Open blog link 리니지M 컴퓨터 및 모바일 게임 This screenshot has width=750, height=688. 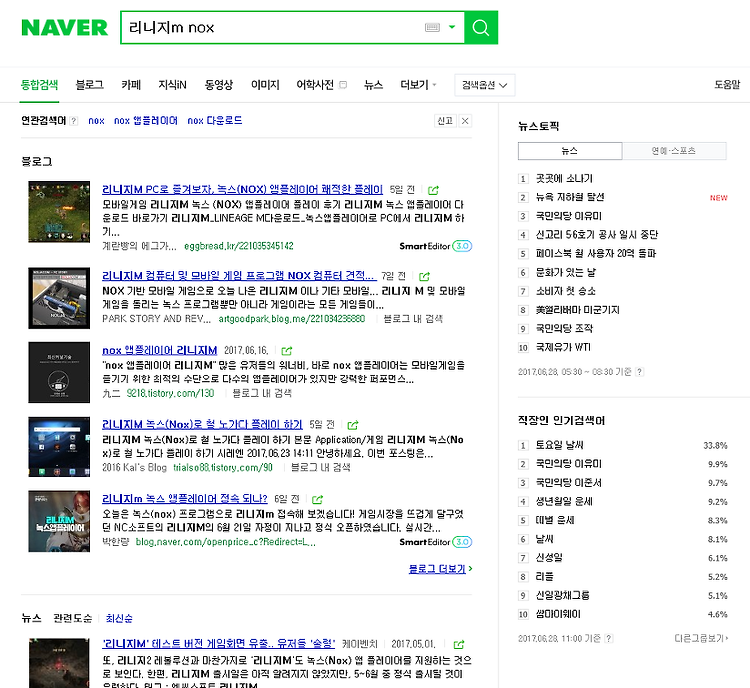coord(239,276)
